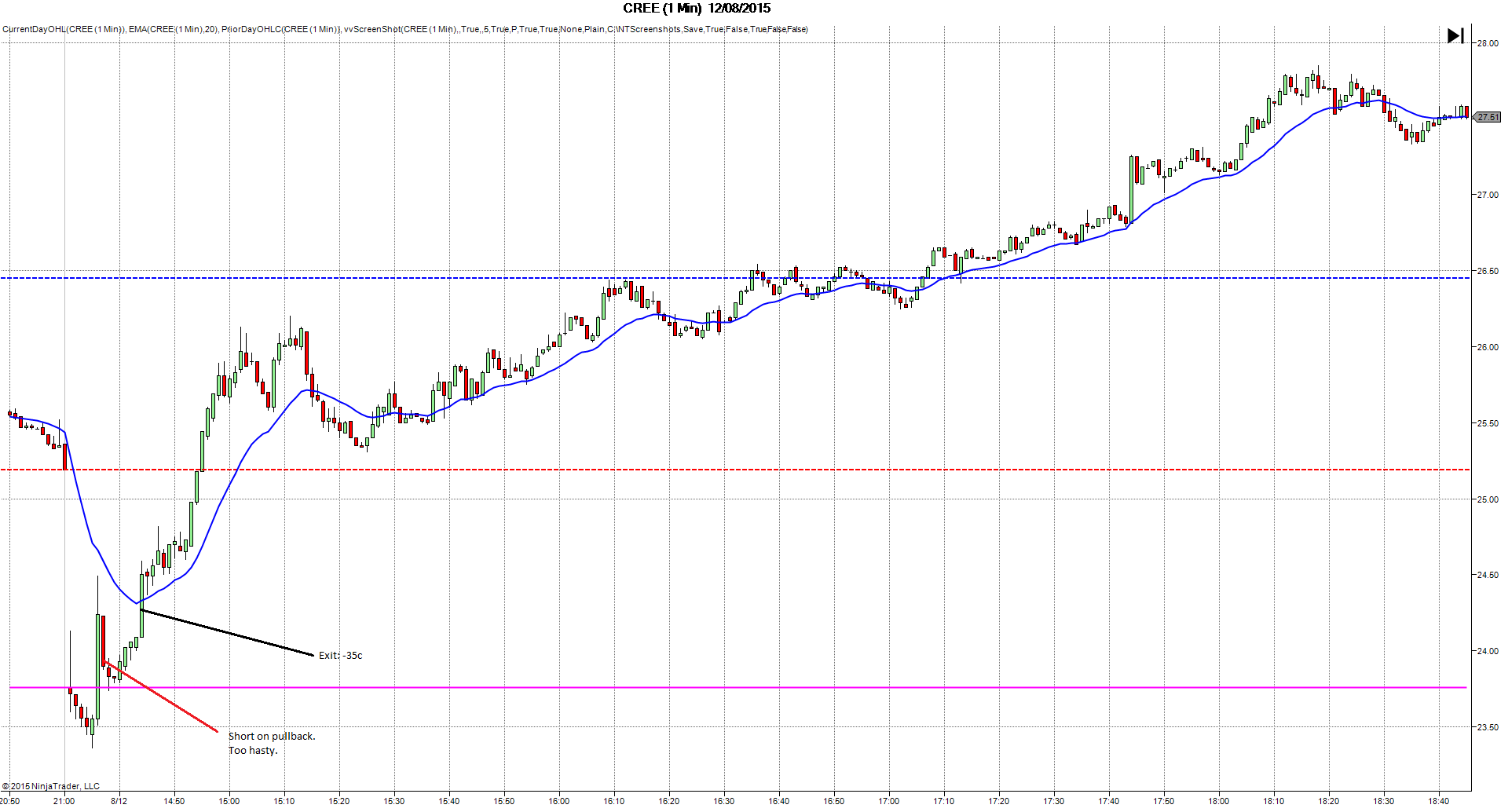This screenshot has height=812, width=1508.
Task: Click the 15:30 time axis label
Action: click(394, 801)
